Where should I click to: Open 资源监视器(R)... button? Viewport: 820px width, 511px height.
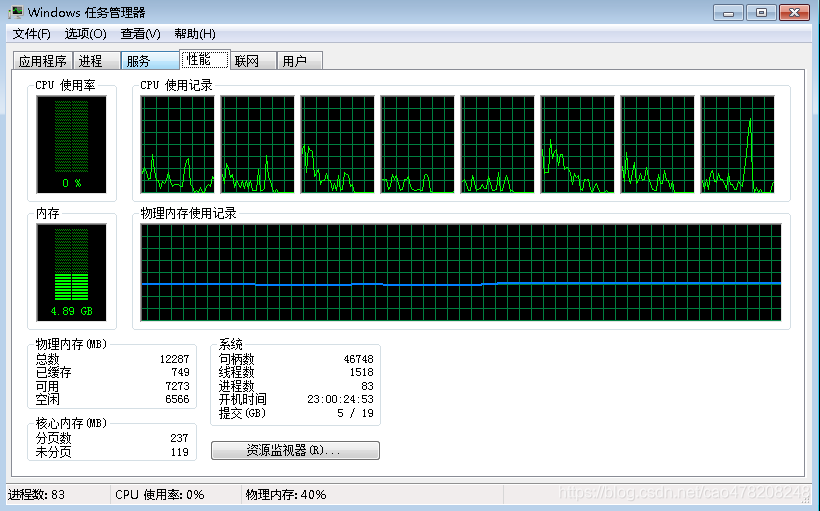295,450
